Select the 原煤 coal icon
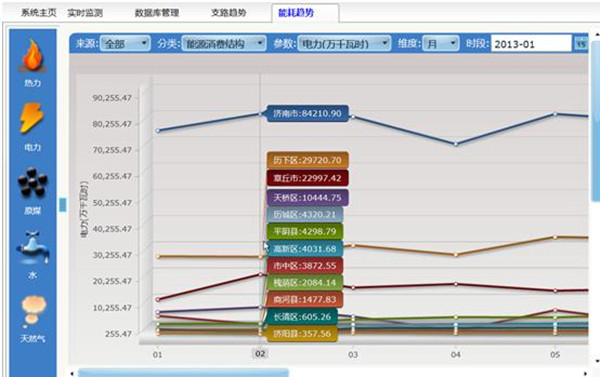 33,182
